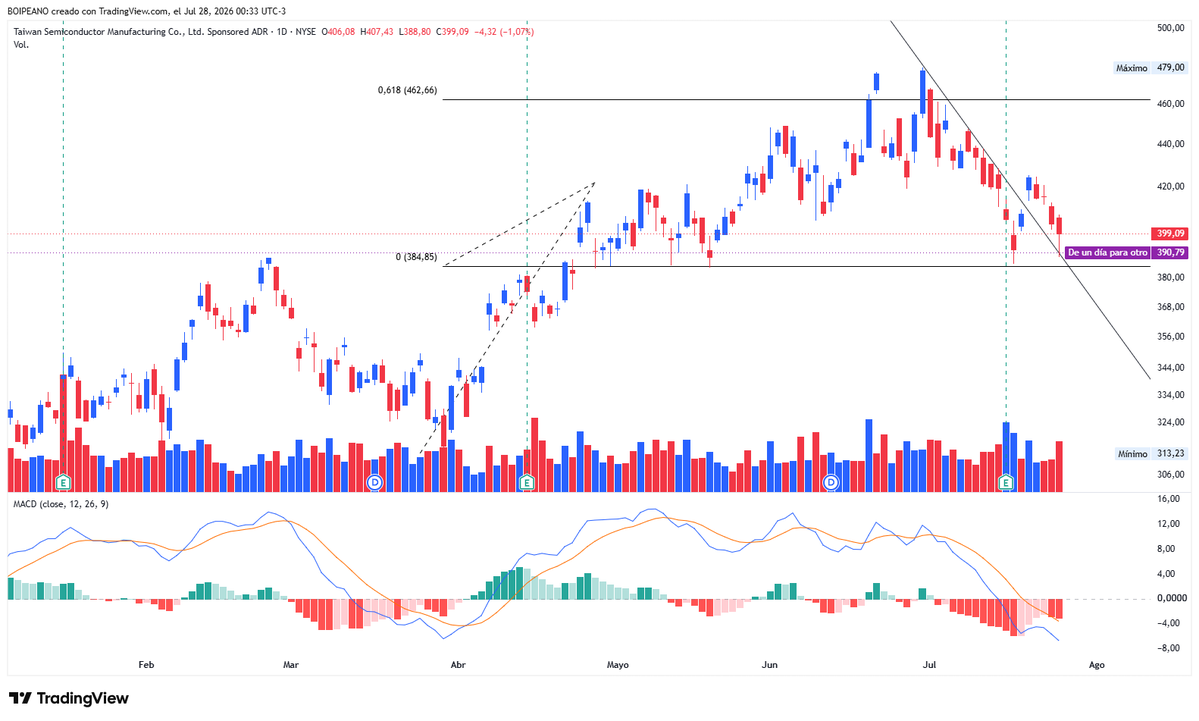Click 306,00 on the price axis
The image size is (1199, 721).
click(1171, 475)
